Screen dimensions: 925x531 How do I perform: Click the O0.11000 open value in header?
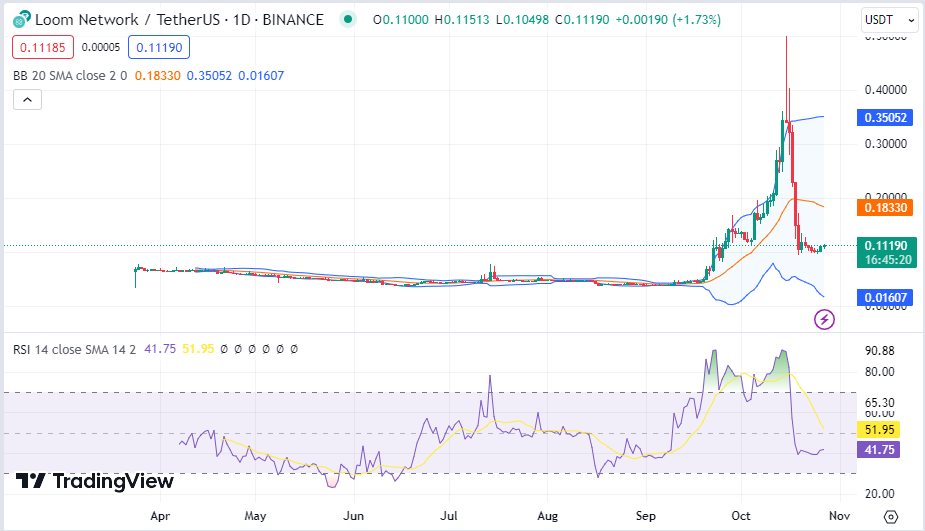(401, 19)
